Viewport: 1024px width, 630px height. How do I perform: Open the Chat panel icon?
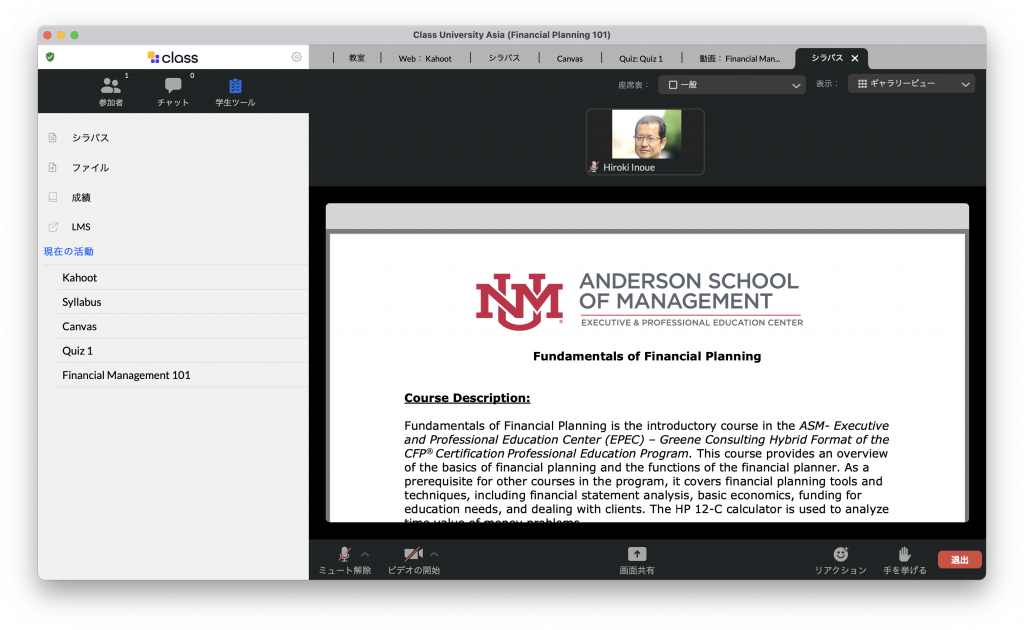coord(173,86)
